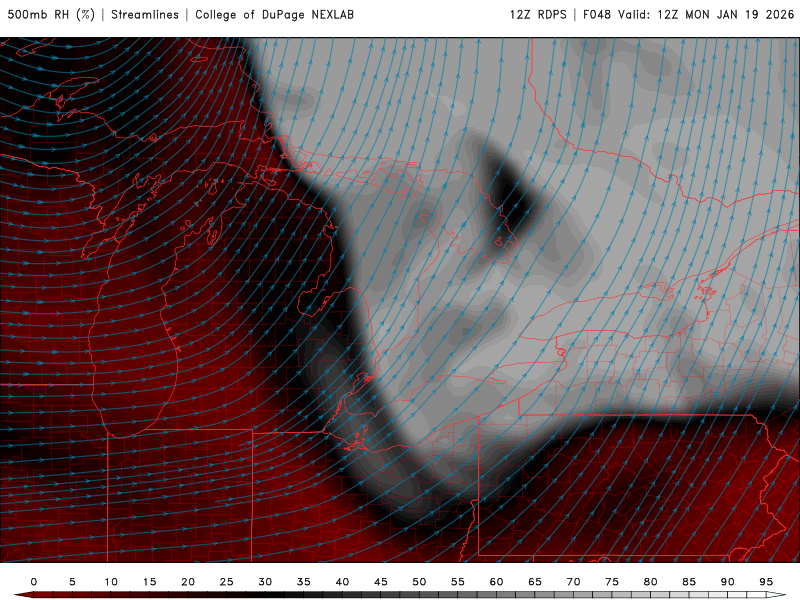The height and width of the screenshot is (600, 800).
Task: Click the '75' label on color scale
Action: (612, 582)
